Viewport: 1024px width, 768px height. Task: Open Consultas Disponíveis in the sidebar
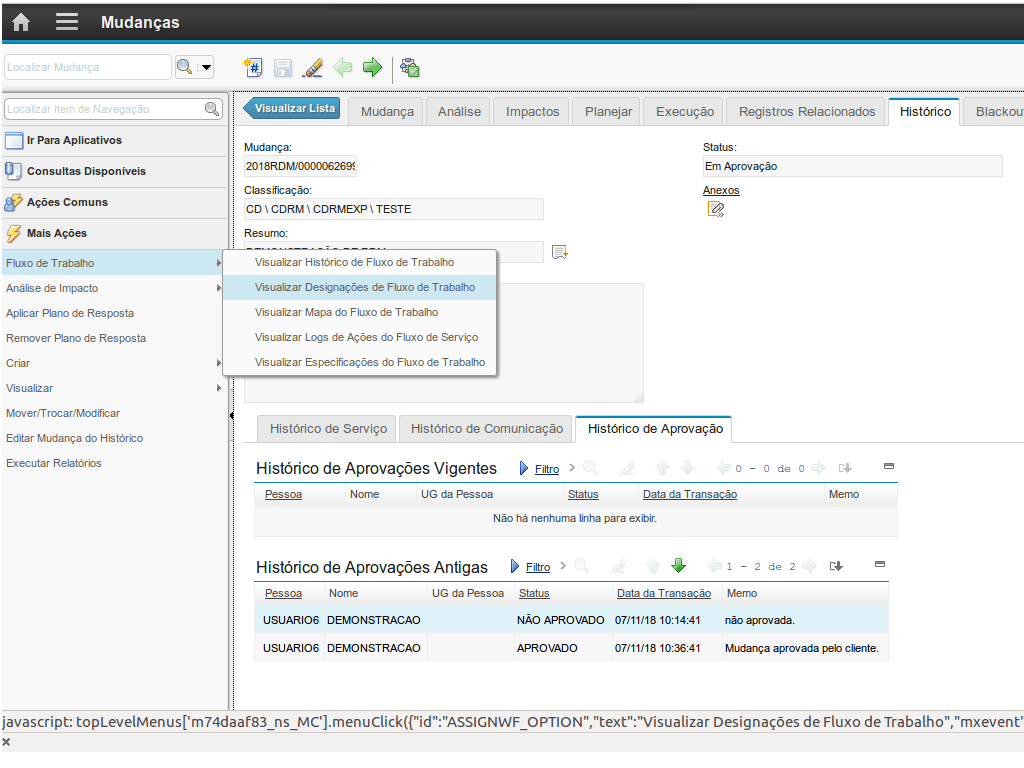tap(115, 171)
